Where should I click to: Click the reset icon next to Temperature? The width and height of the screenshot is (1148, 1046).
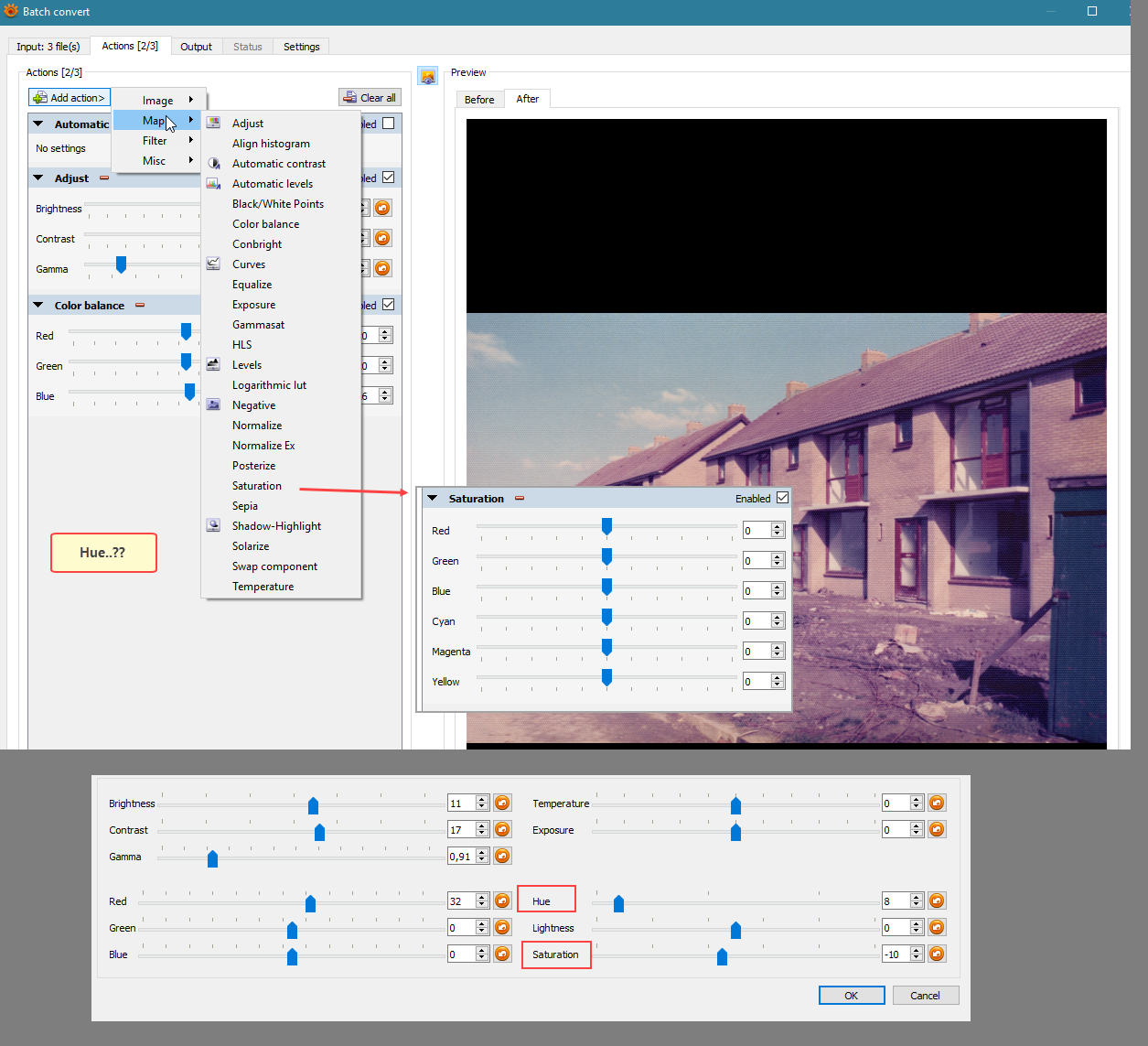(937, 803)
